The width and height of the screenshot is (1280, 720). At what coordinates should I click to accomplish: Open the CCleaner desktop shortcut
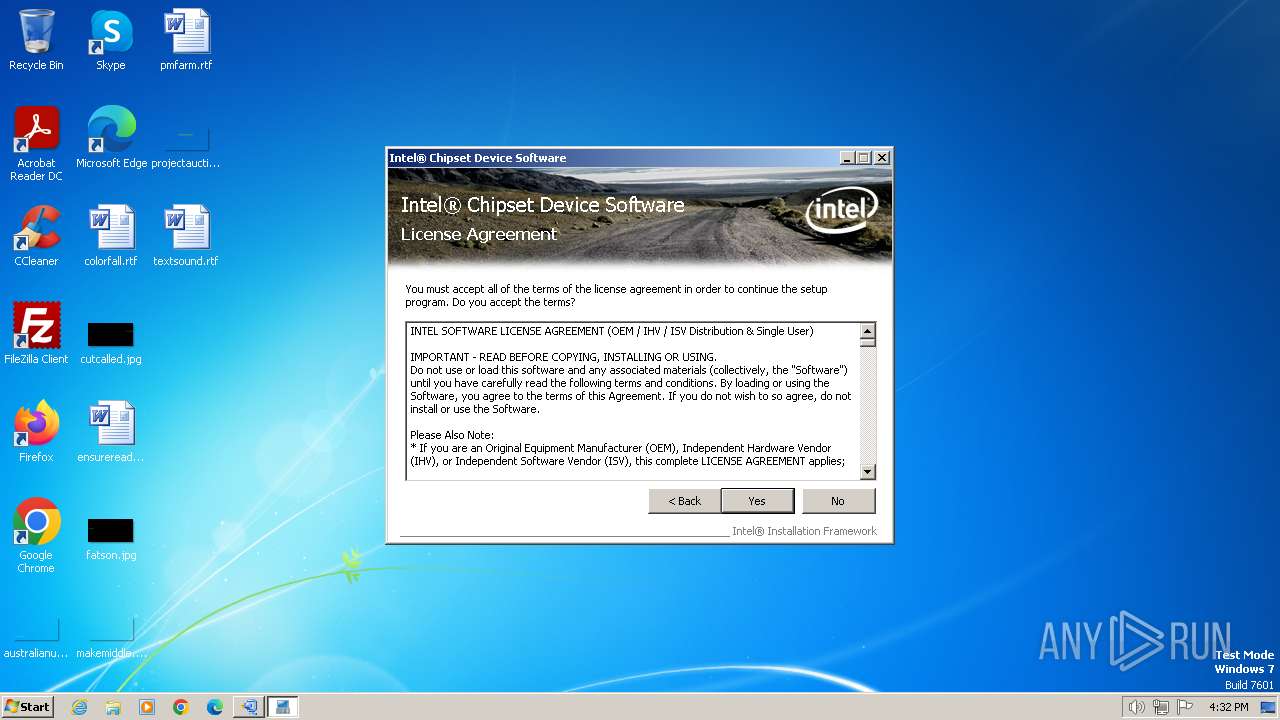click(36, 236)
